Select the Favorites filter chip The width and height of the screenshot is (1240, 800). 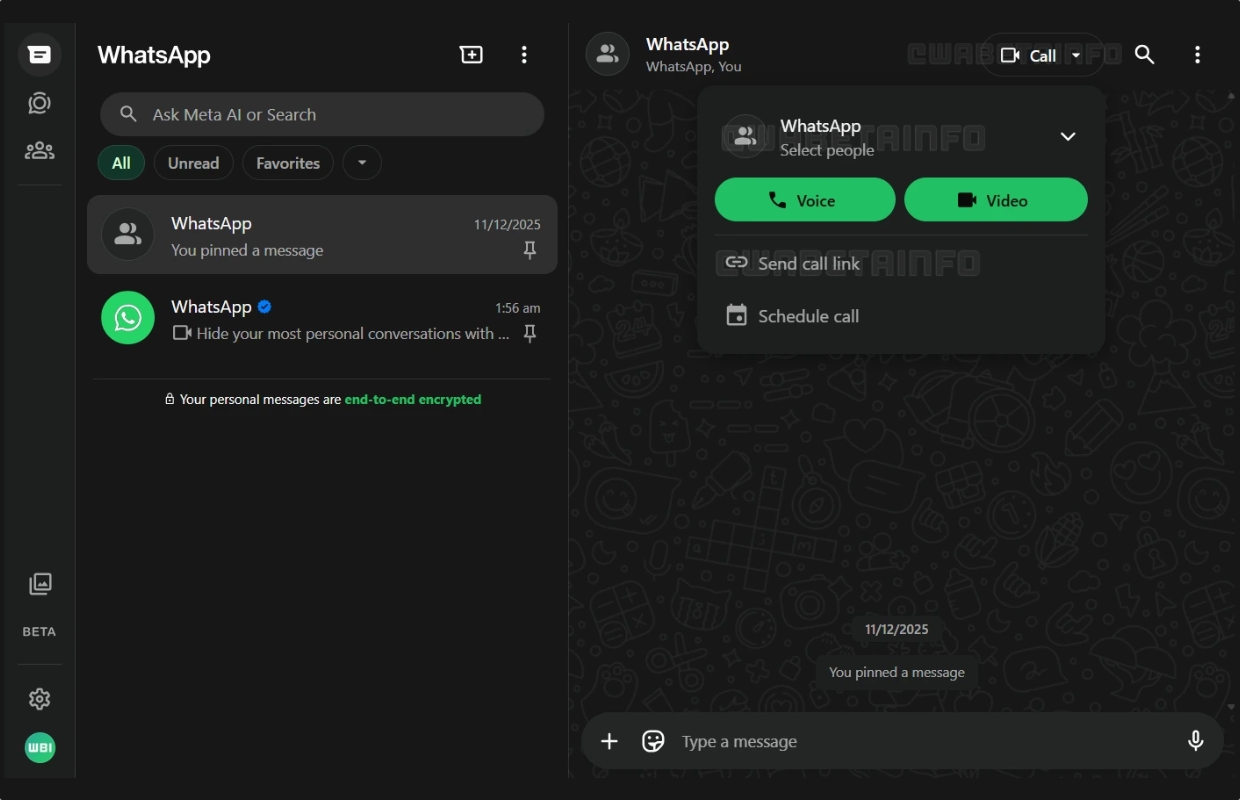tap(288, 163)
